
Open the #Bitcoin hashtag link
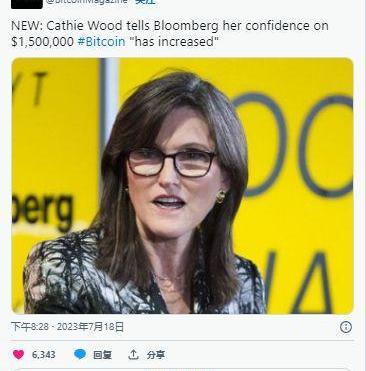(101, 42)
